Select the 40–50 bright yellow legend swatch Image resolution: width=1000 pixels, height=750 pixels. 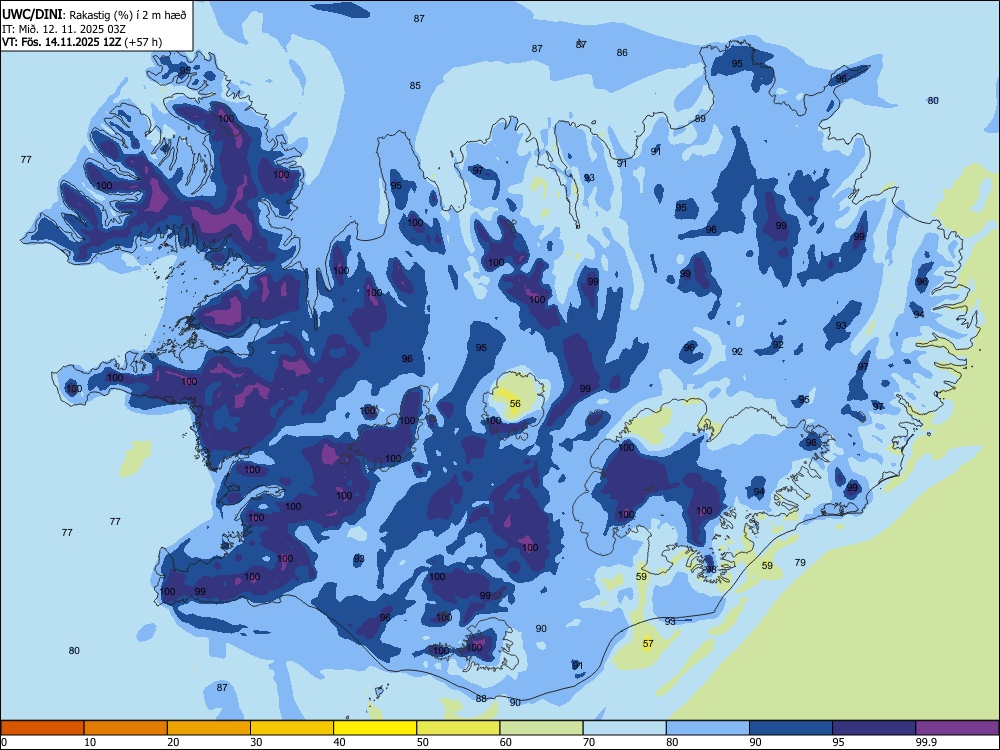pyautogui.click(x=375, y=728)
